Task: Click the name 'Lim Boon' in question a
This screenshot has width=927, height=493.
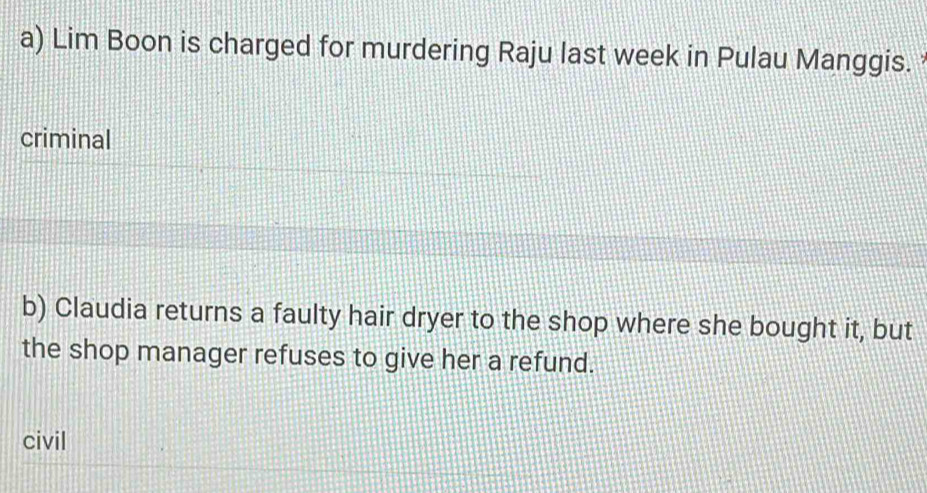Action: click(112, 43)
